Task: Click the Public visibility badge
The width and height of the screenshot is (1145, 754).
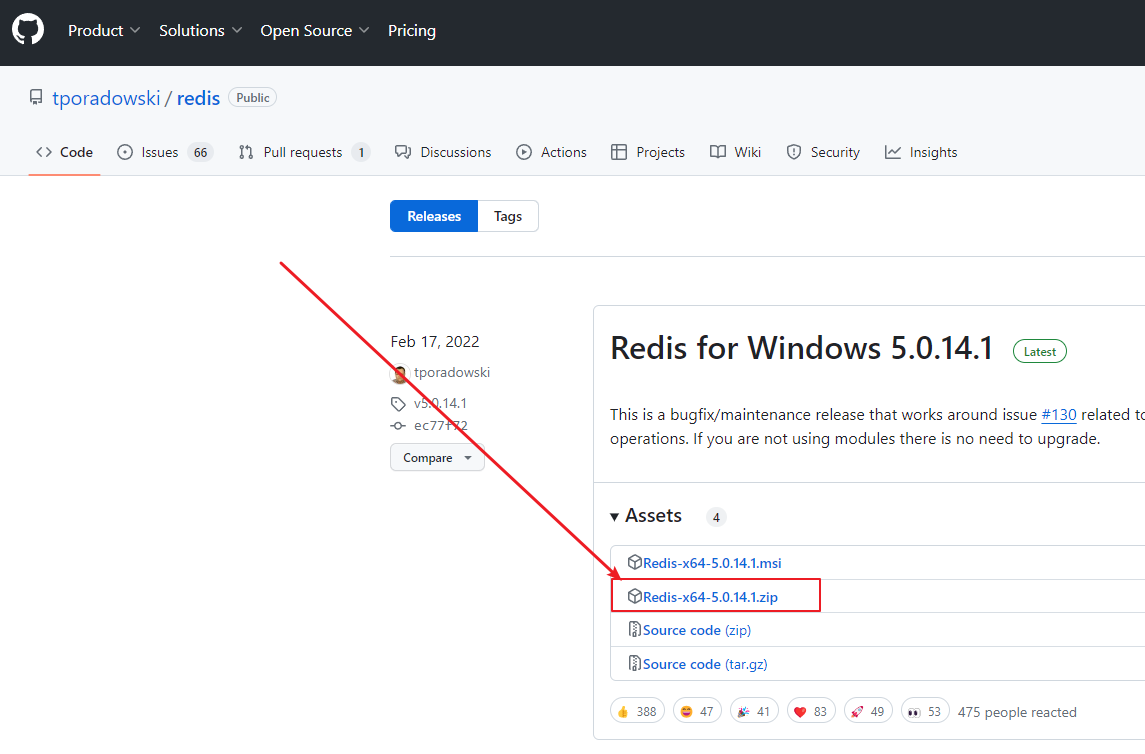Action: coord(253,98)
